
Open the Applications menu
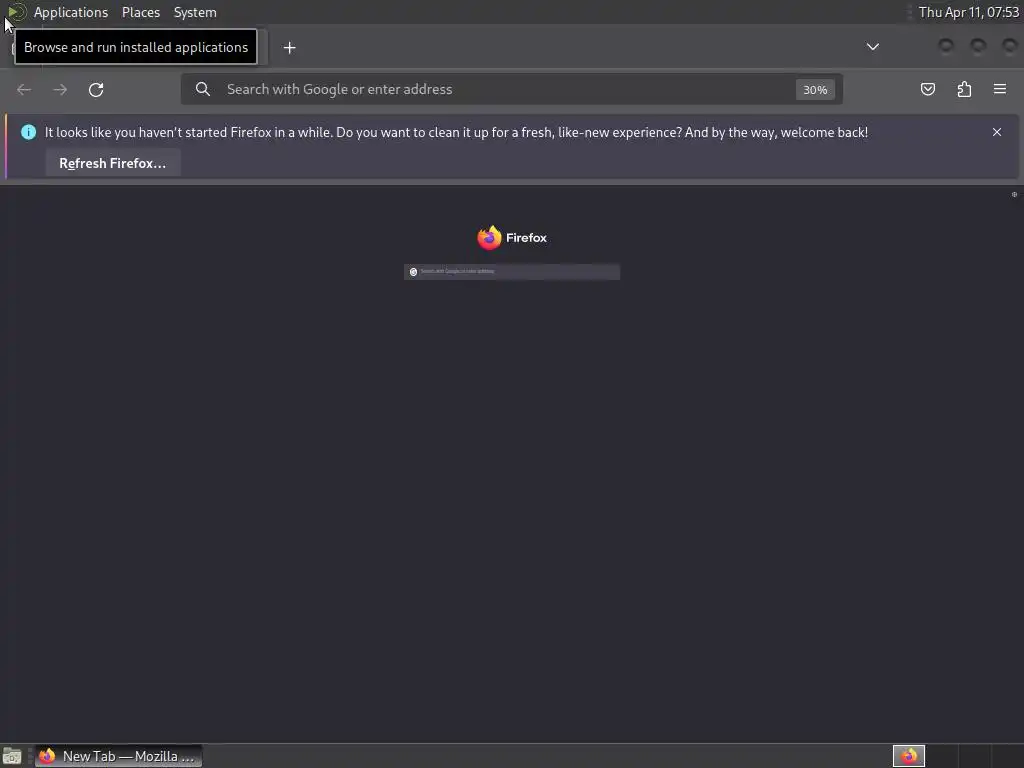click(71, 12)
